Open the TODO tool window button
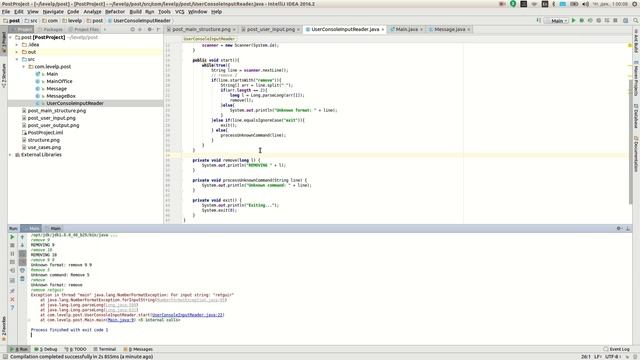The width and height of the screenshot is (640, 360). [x=75, y=349]
